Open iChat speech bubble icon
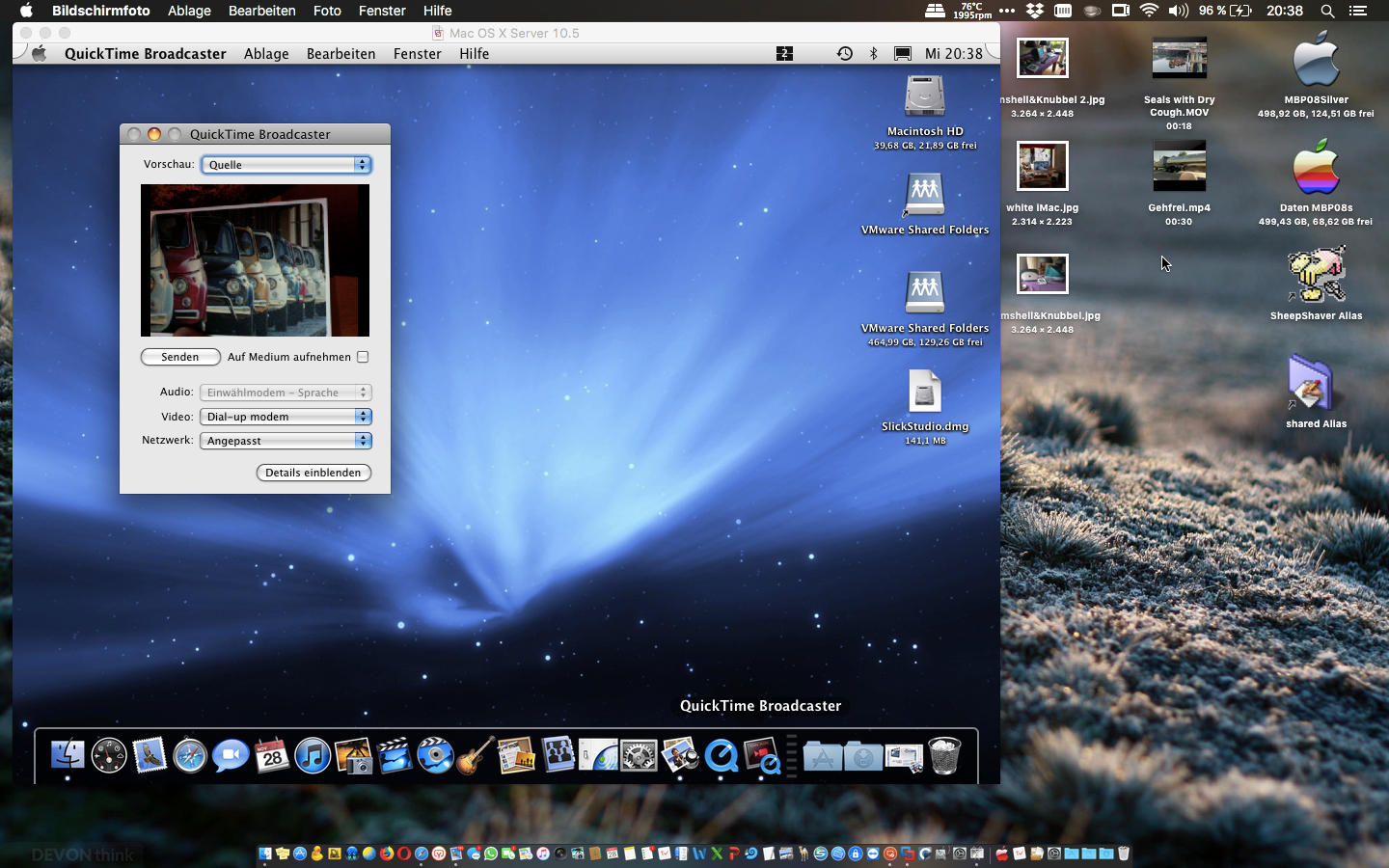1389x868 pixels. [x=231, y=755]
